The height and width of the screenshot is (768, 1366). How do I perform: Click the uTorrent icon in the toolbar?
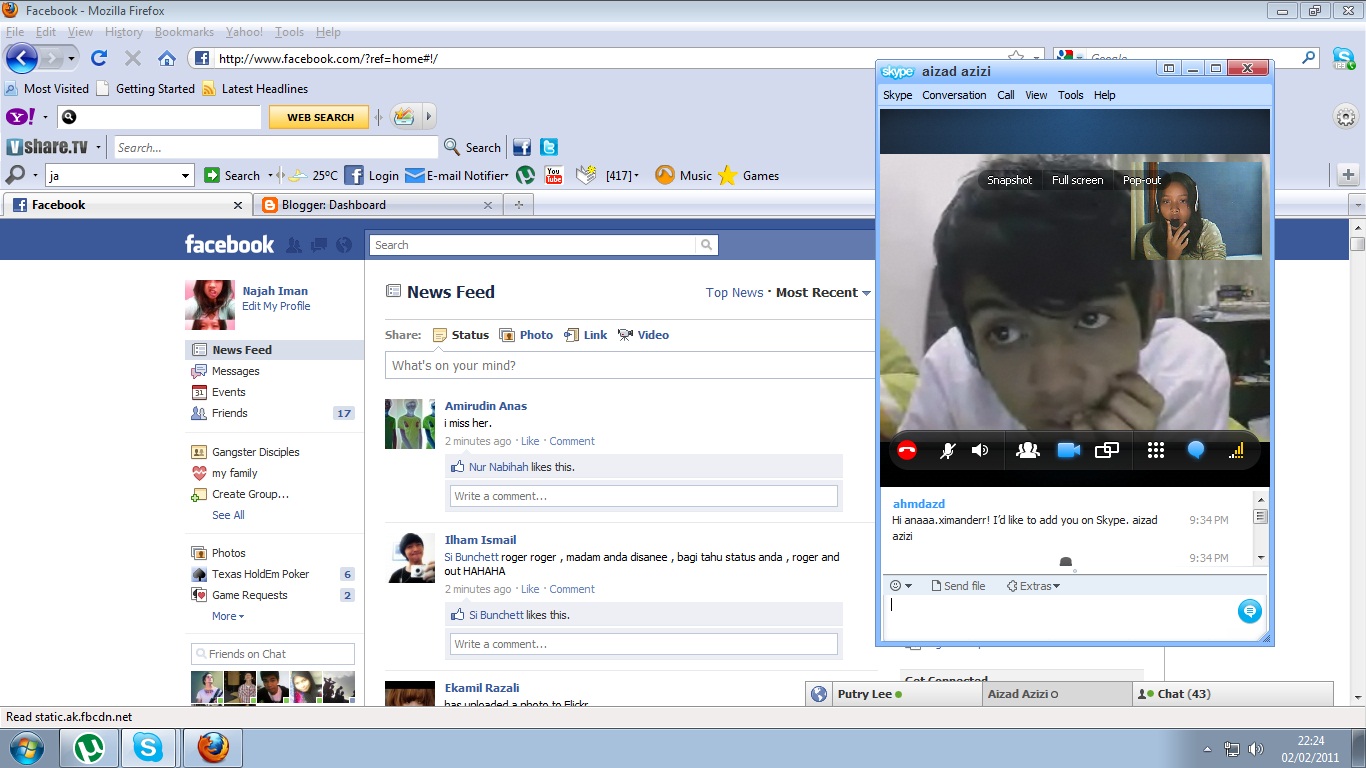tap(526, 175)
